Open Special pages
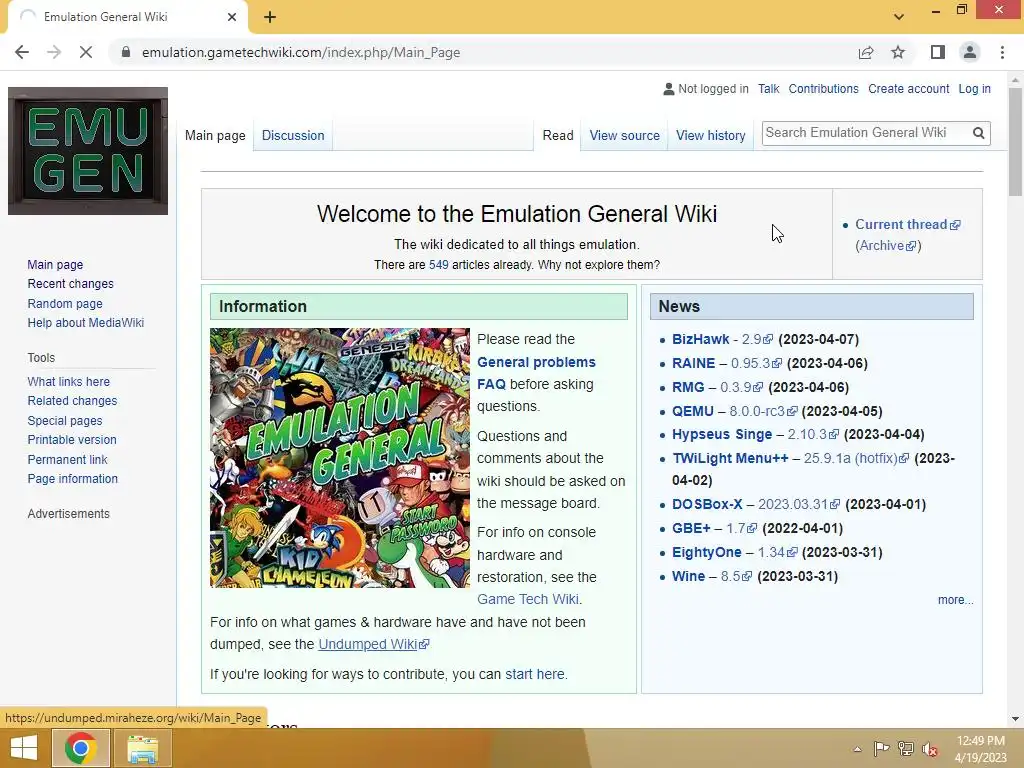 [x=65, y=421]
